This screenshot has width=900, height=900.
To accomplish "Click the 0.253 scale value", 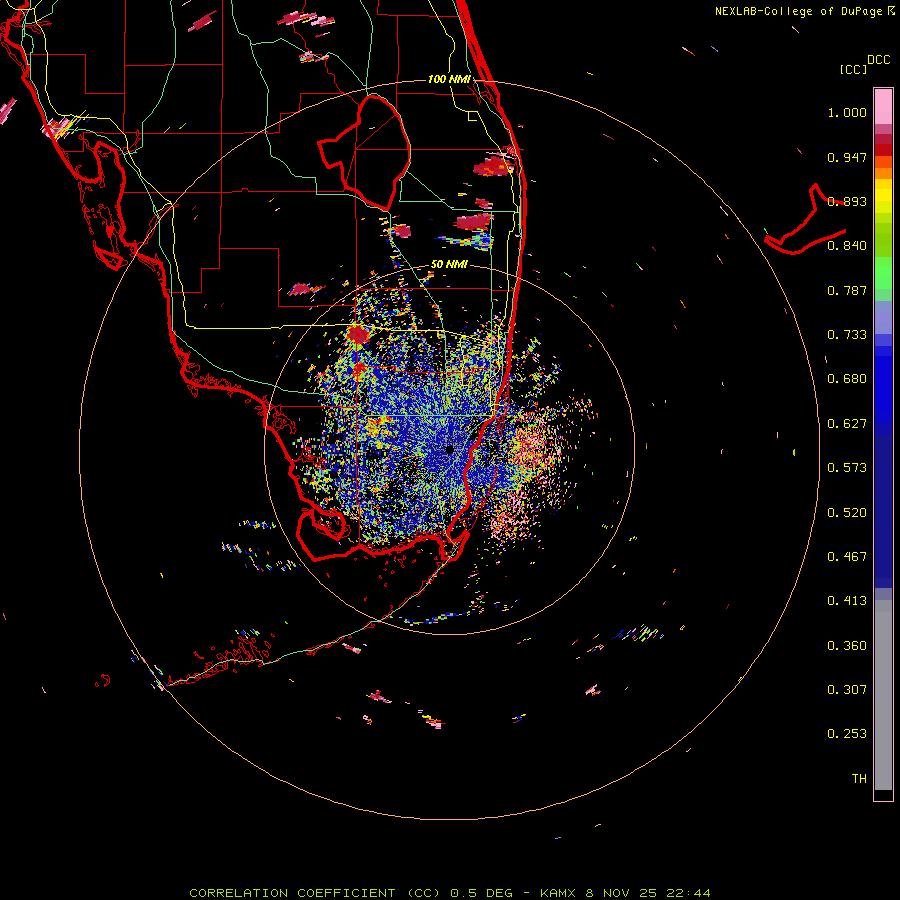I will (x=847, y=734).
